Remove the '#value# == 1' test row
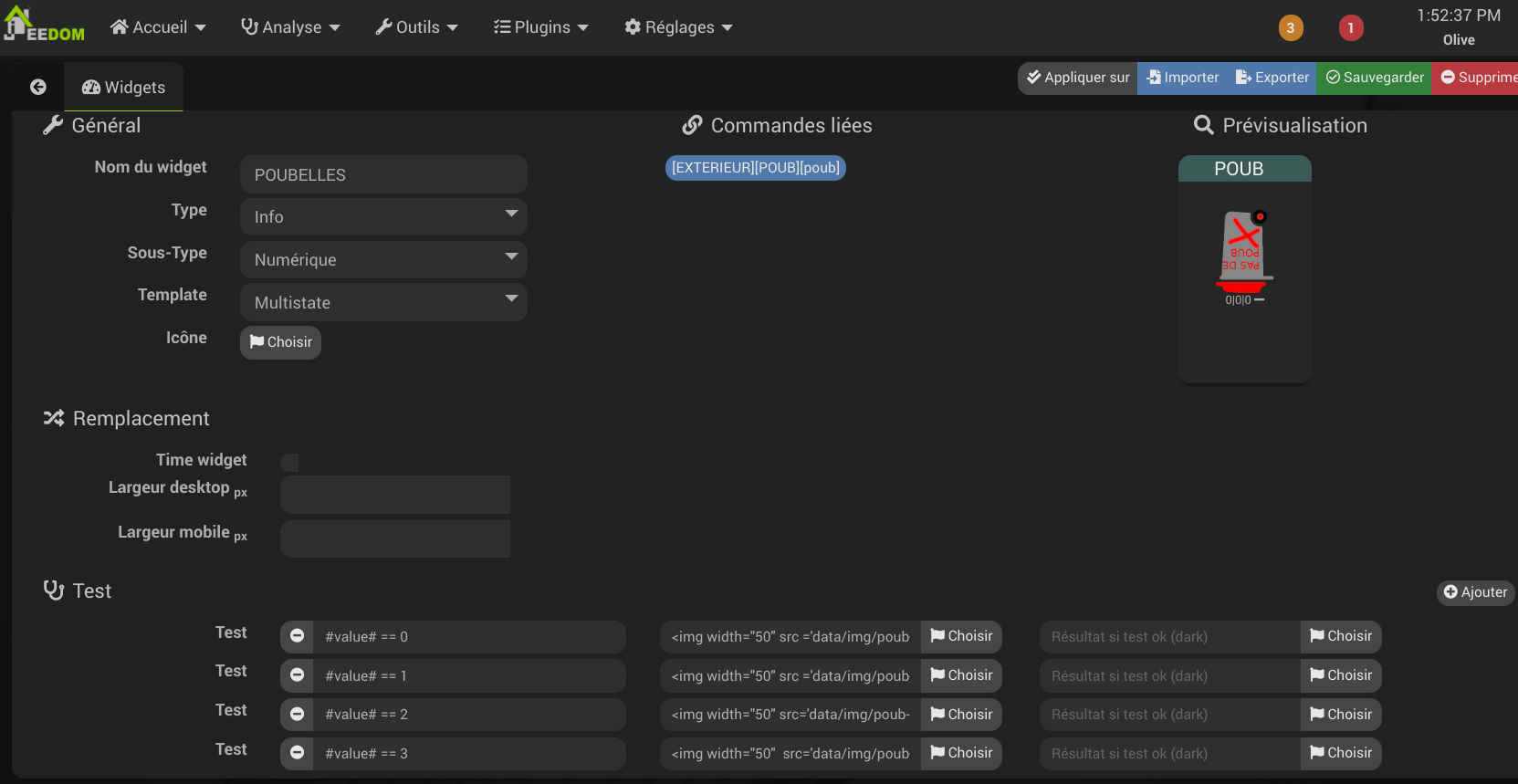This screenshot has width=1518, height=784. [297, 675]
